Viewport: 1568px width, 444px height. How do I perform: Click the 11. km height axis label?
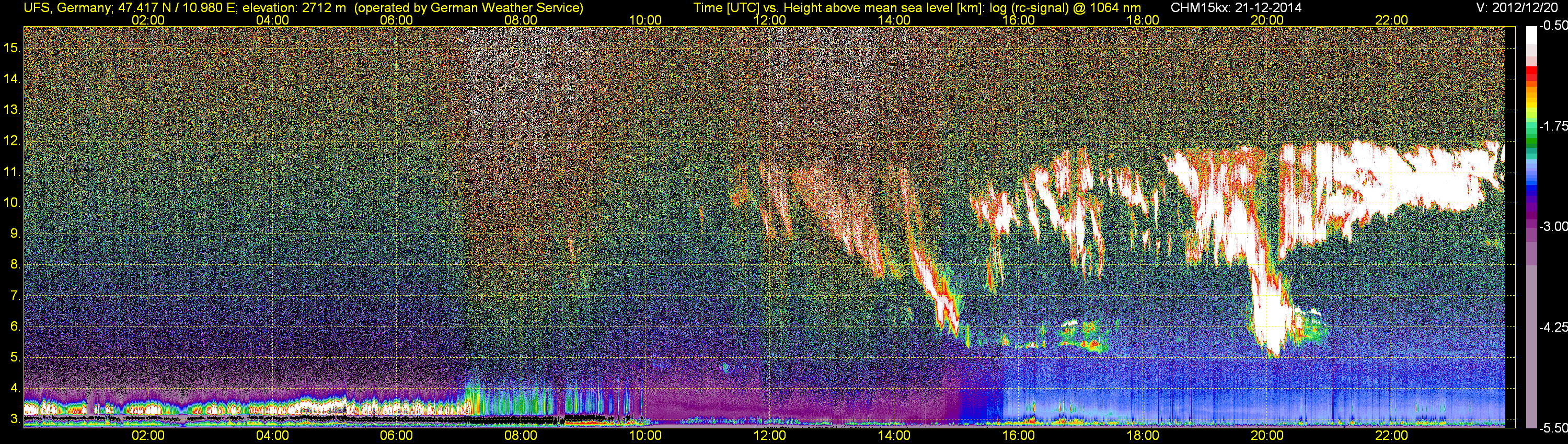point(12,172)
